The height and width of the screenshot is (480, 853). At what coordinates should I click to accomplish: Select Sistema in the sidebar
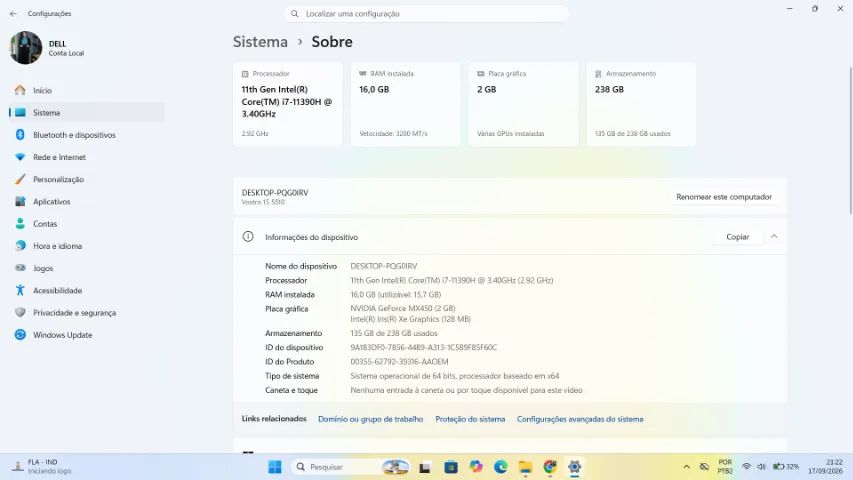point(86,113)
